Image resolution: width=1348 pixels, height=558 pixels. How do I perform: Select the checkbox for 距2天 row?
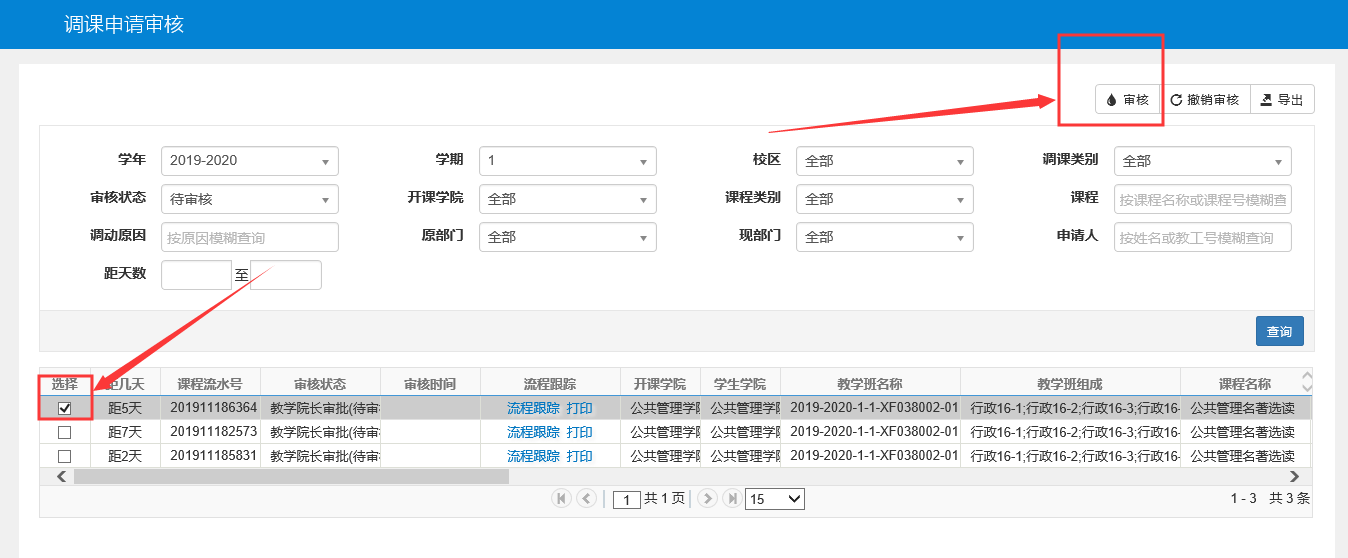pos(65,456)
